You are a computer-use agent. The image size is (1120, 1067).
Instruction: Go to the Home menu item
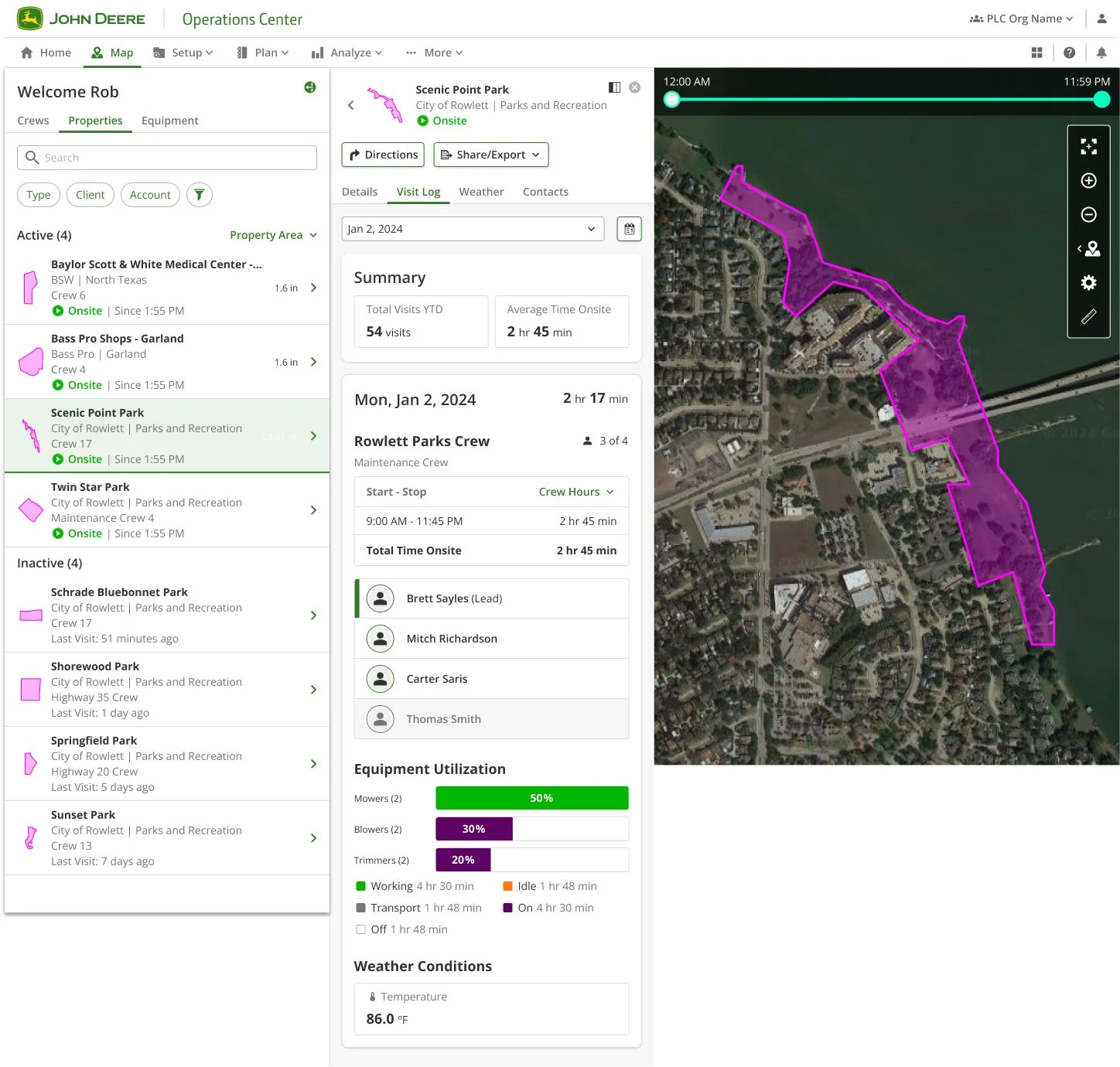[x=46, y=53]
